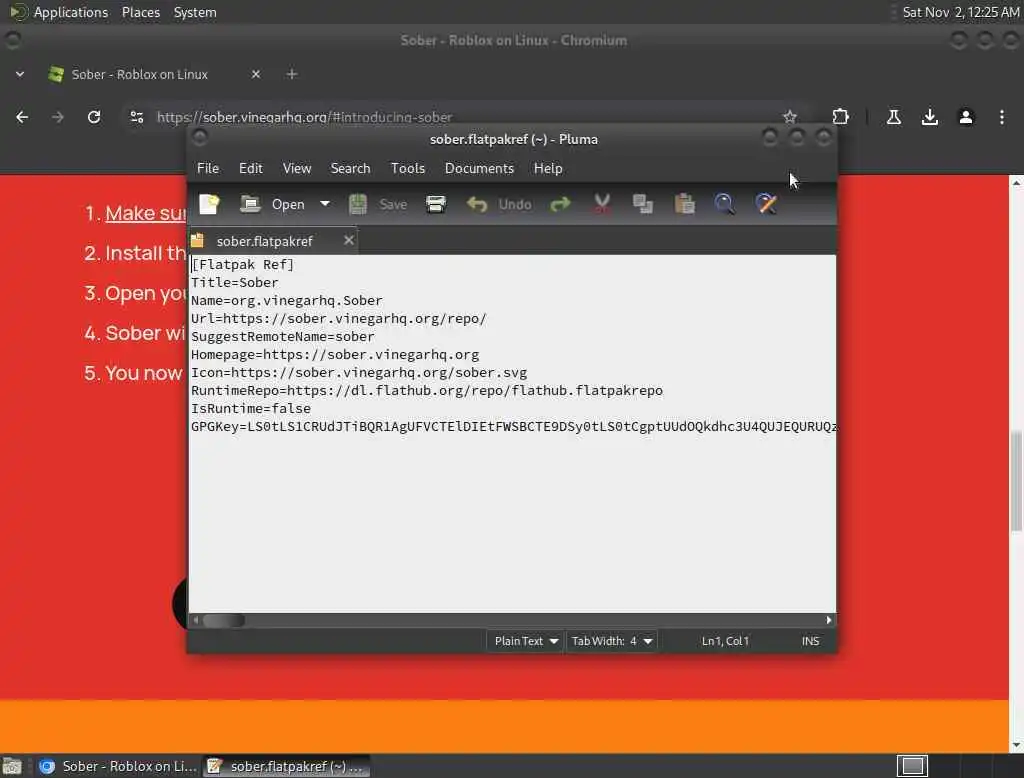Expand the Chromium tab search chevron

20,74
